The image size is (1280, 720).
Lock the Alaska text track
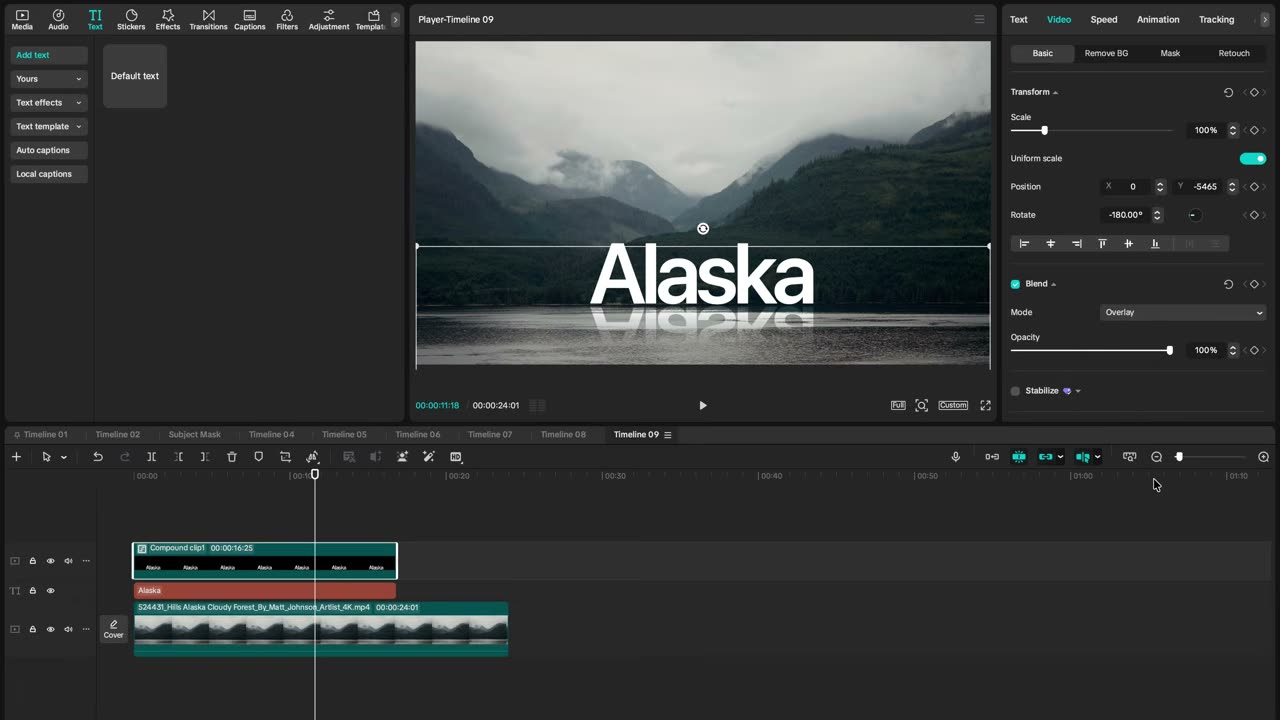pyautogui.click(x=32, y=591)
